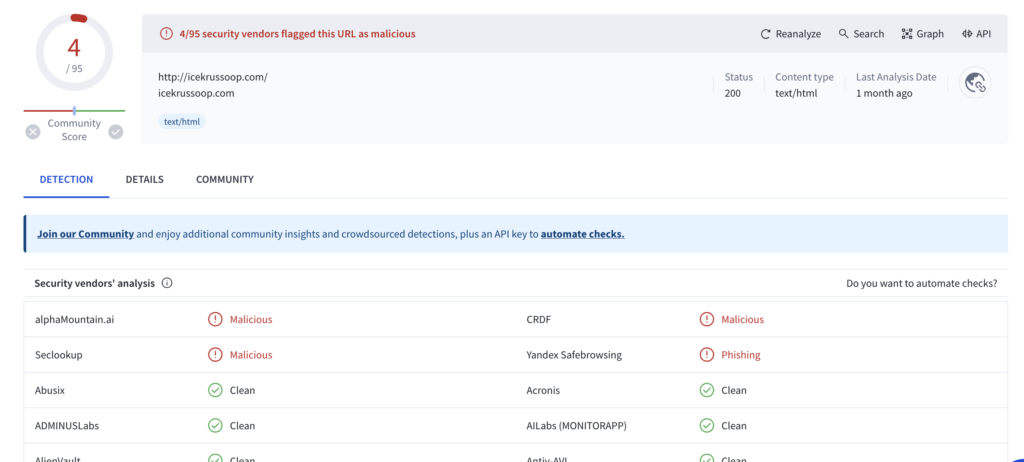Click the Last Analysis Date value 1 month ago

tap(884, 93)
